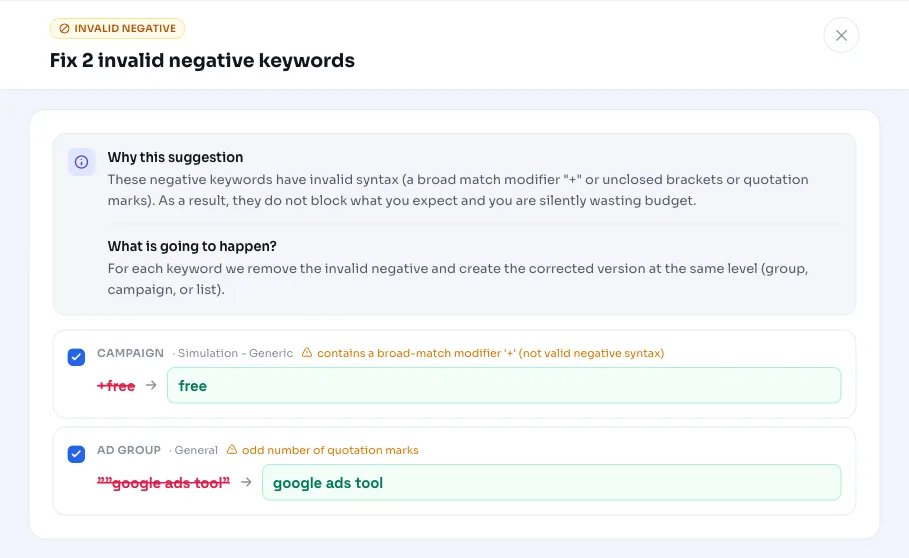Screen dimensions: 909x558
Task: Click the Fix 2 invalid negative keywords title
Action: pos(202,60)
